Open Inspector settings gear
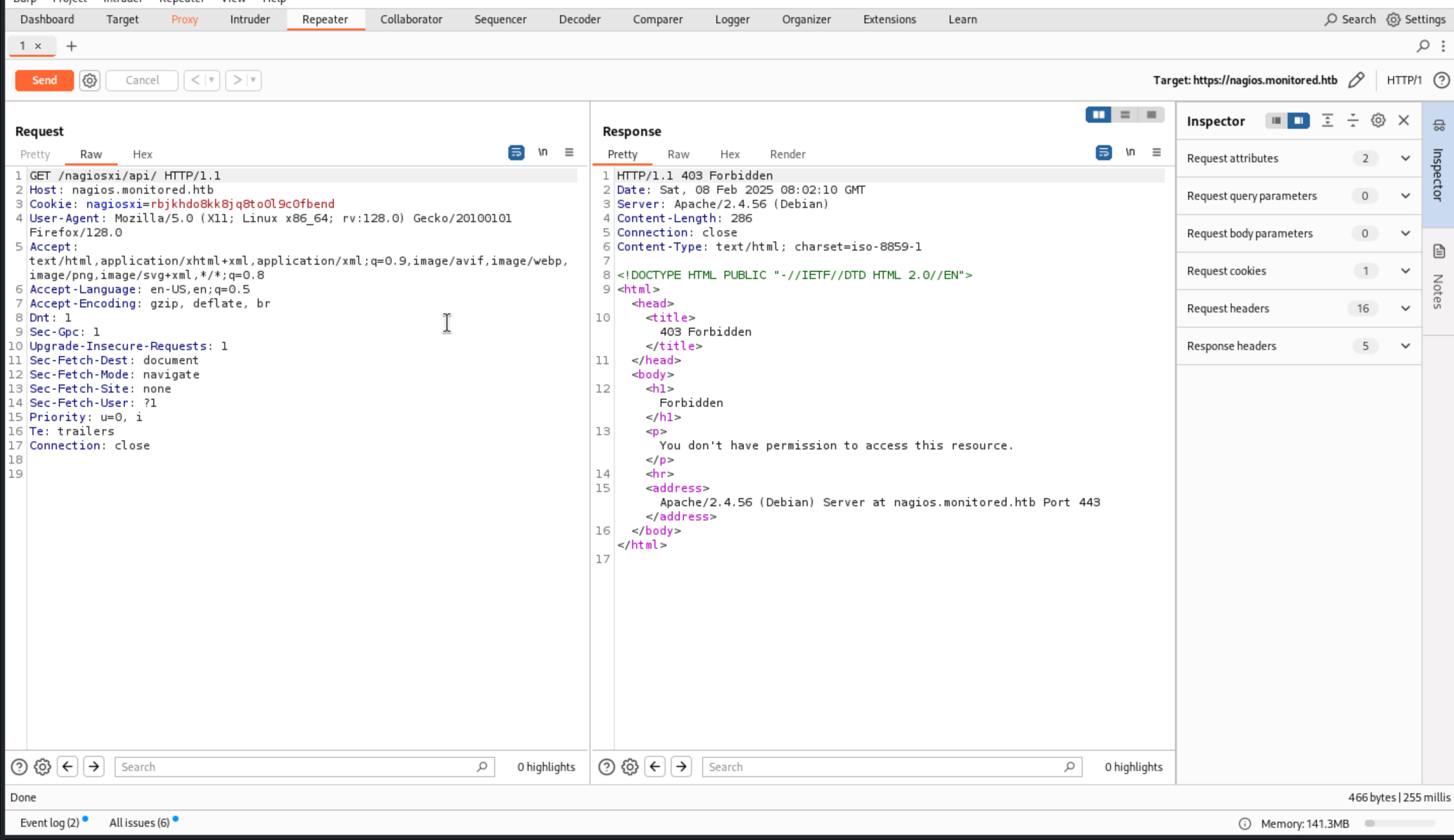Image resolution: width=1454 pixels, height=840 pixels. (1378, 121)
